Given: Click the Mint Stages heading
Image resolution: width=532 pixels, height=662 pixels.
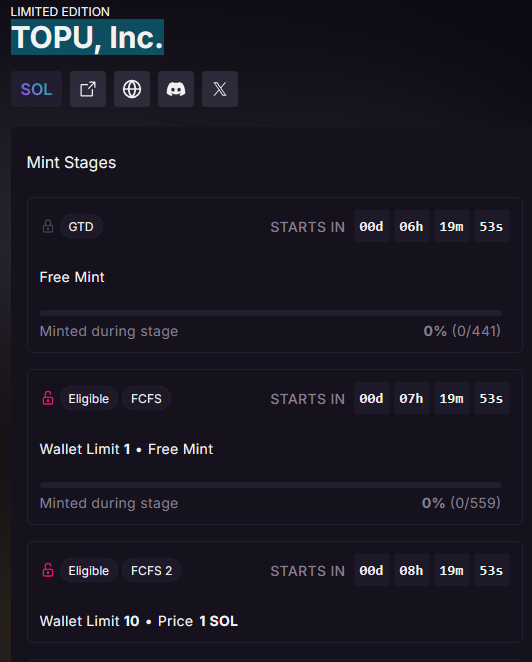Looking at the screenshot, I should 71,163.
